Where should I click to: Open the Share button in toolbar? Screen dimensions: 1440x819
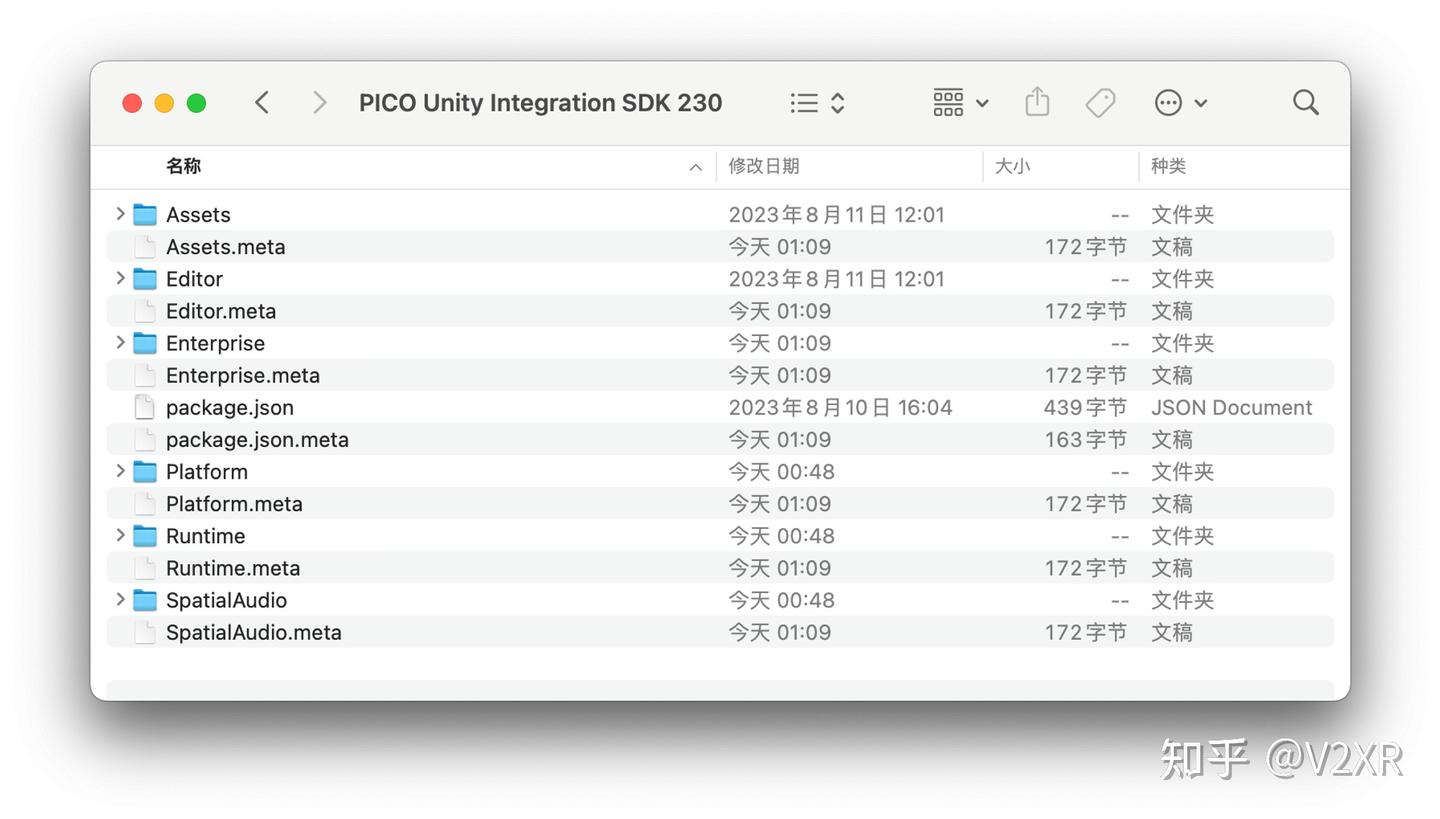[1037, 102]
